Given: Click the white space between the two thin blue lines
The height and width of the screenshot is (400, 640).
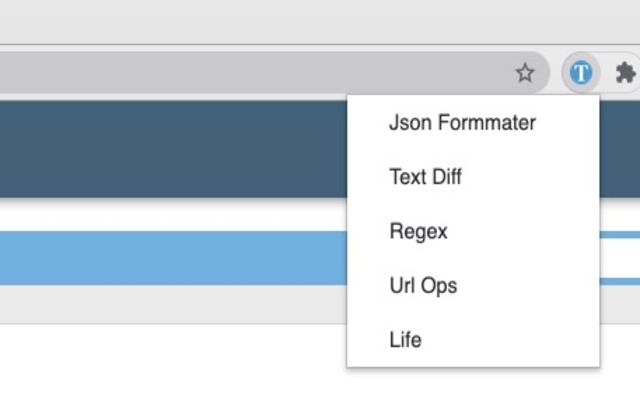Looking at the screenshot, I should 620,258.
